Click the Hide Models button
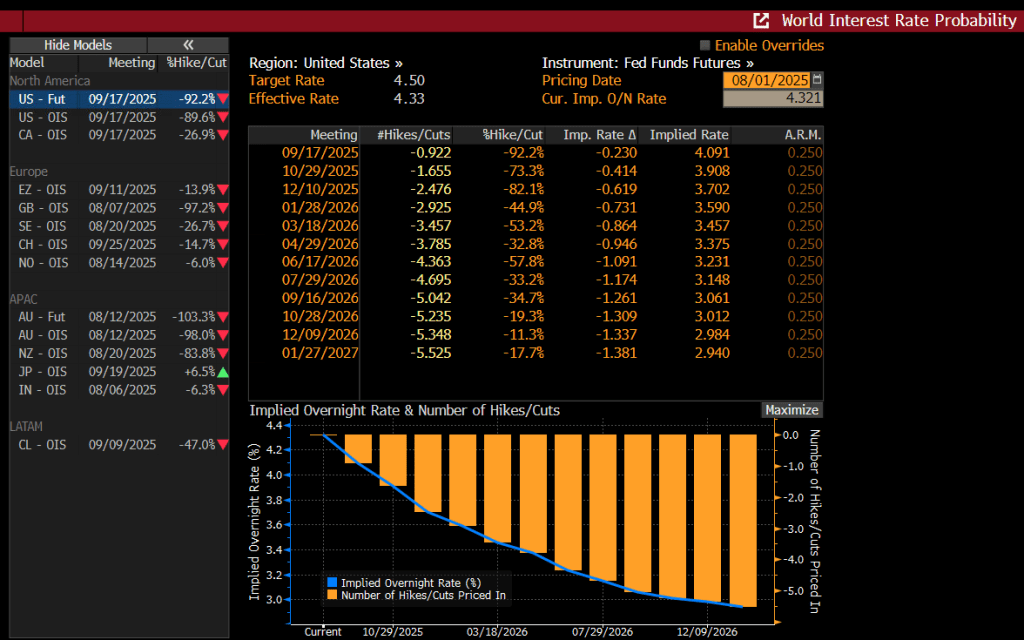The image size is (1024, 640). coord(78,45)
